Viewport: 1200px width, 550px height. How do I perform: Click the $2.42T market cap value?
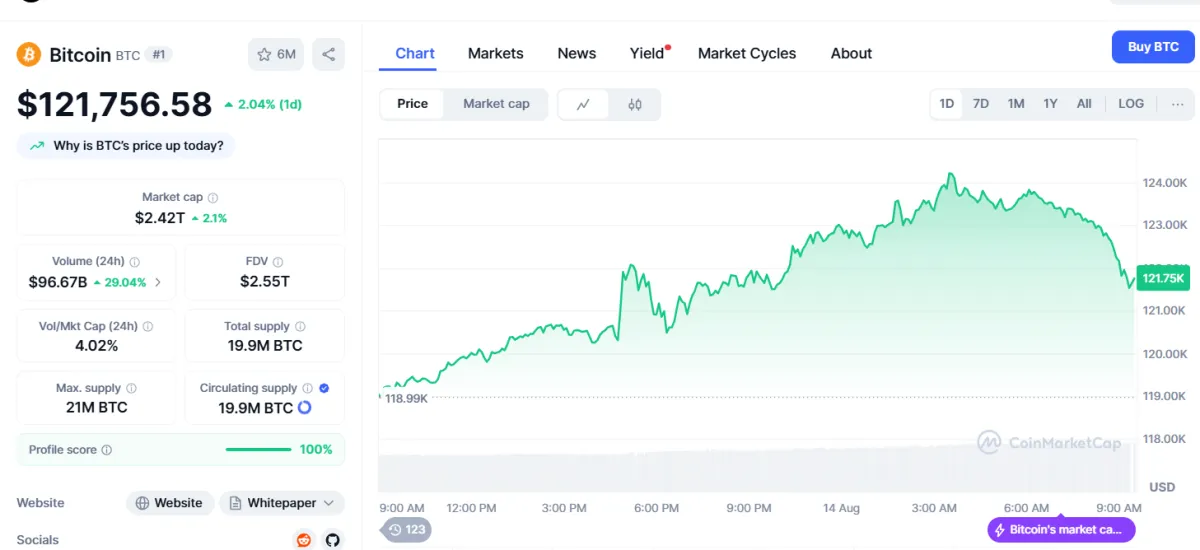160,218
